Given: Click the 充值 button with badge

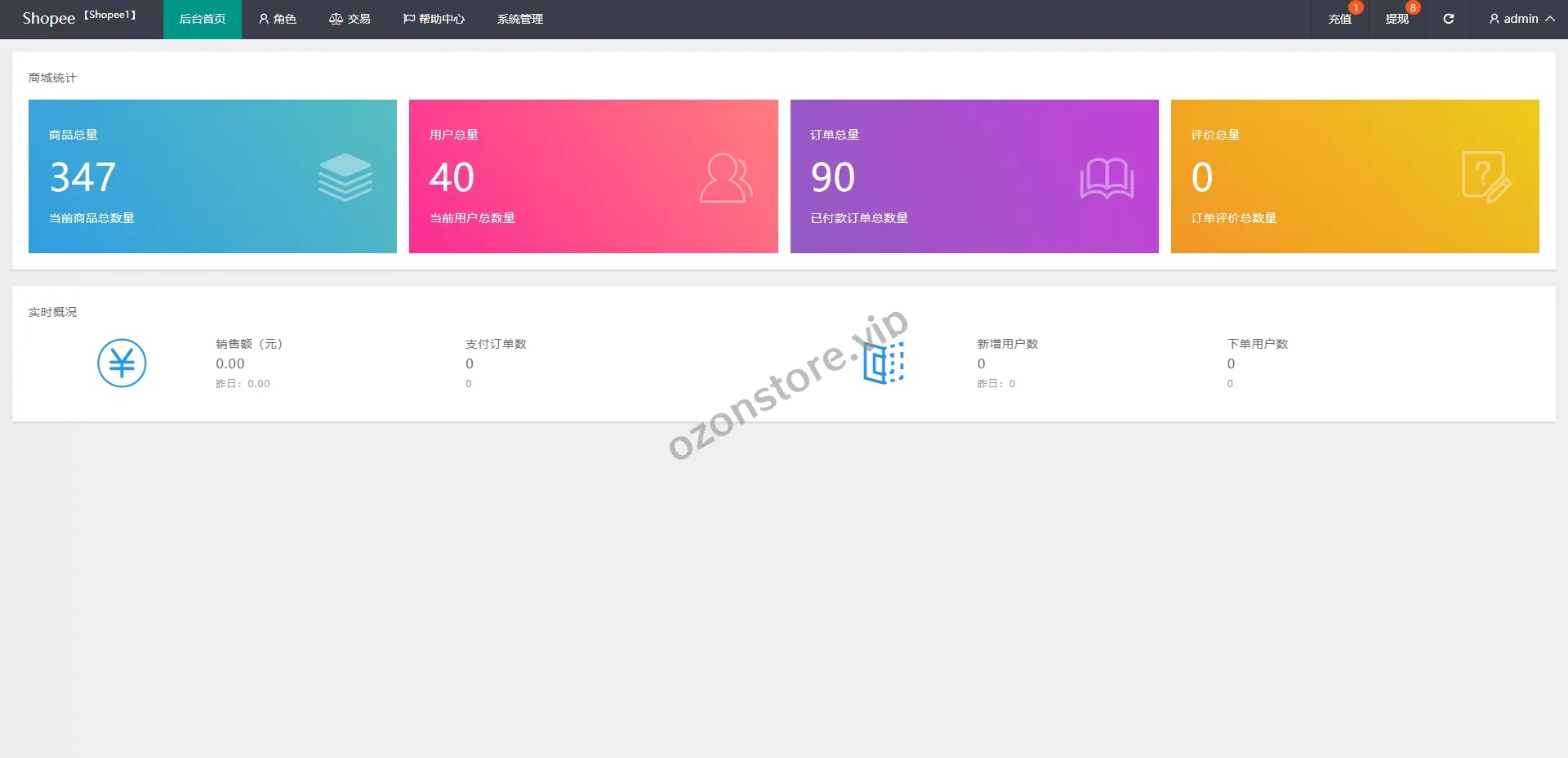Looking at the screenshot, I should click(1339, 19).
